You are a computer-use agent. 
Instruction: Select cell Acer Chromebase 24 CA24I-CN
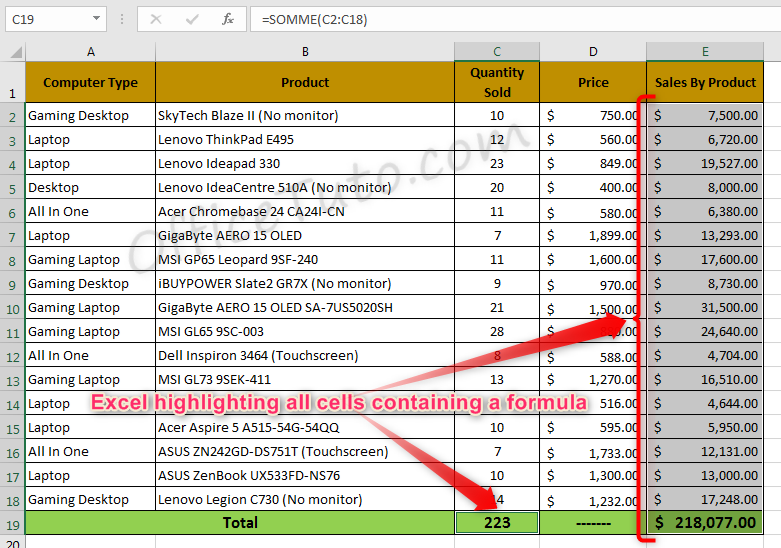[305, 211]
